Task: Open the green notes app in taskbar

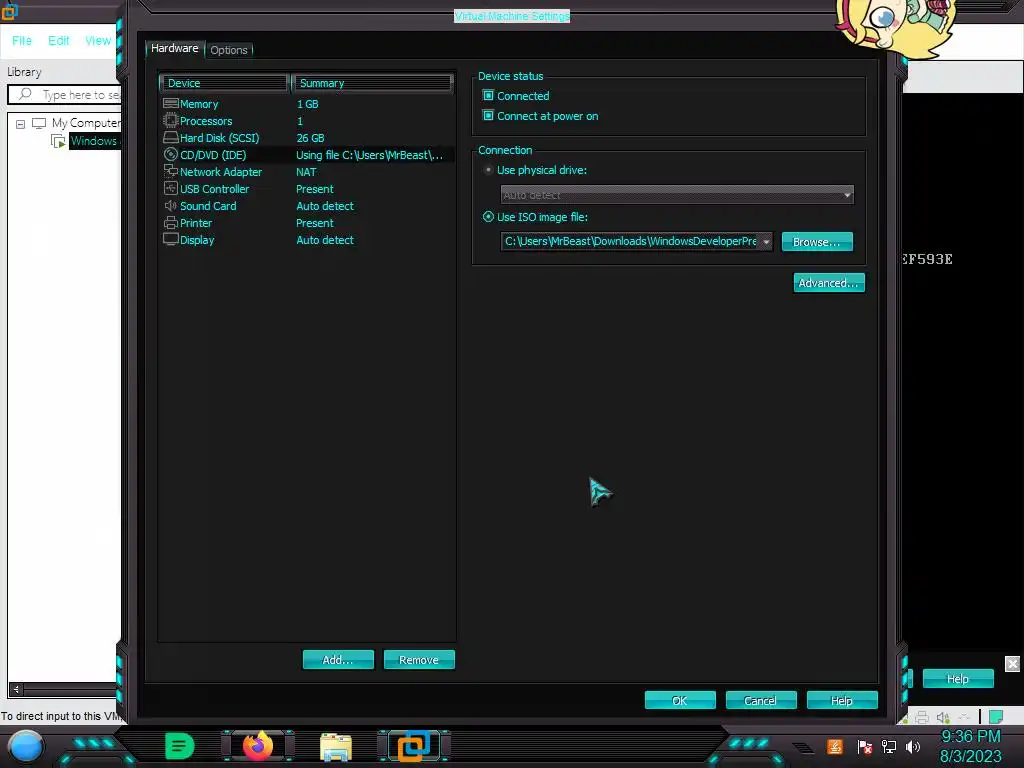Action: pyautogui.click(x=180, y=746)
